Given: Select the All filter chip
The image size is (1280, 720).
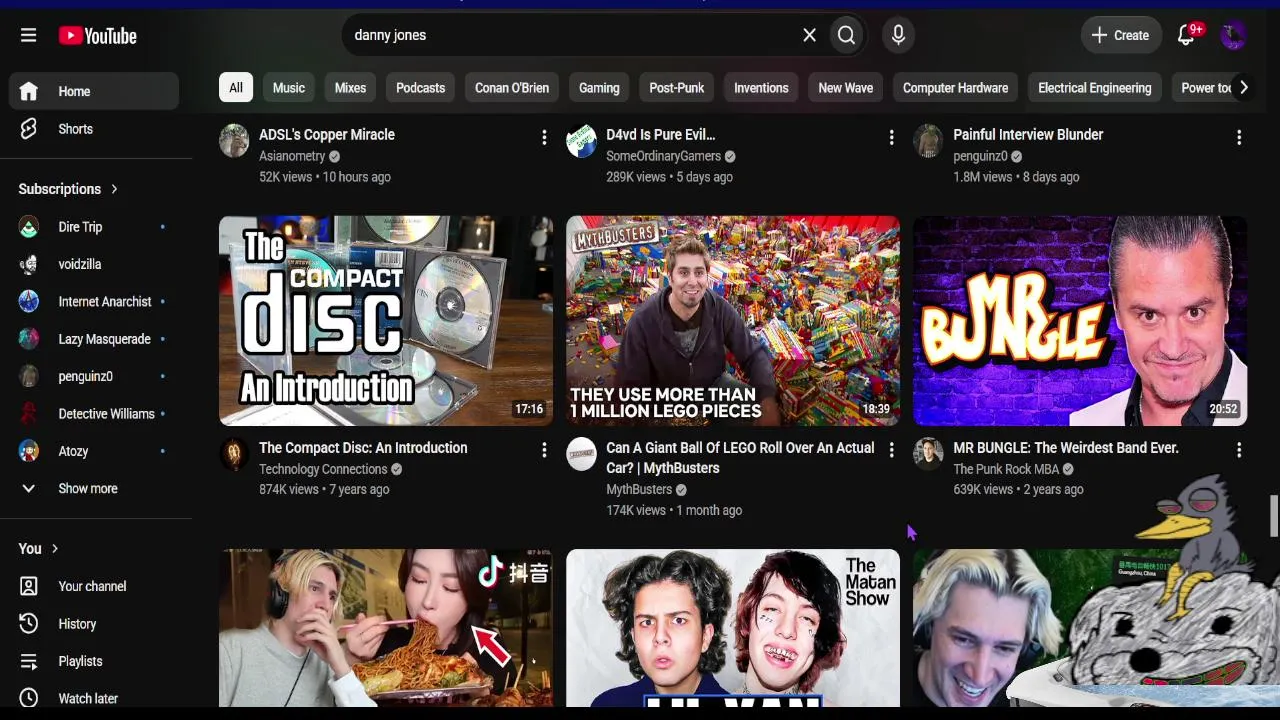Looking at the screenshot, I should pyautogui.click(x=236, y=88).
